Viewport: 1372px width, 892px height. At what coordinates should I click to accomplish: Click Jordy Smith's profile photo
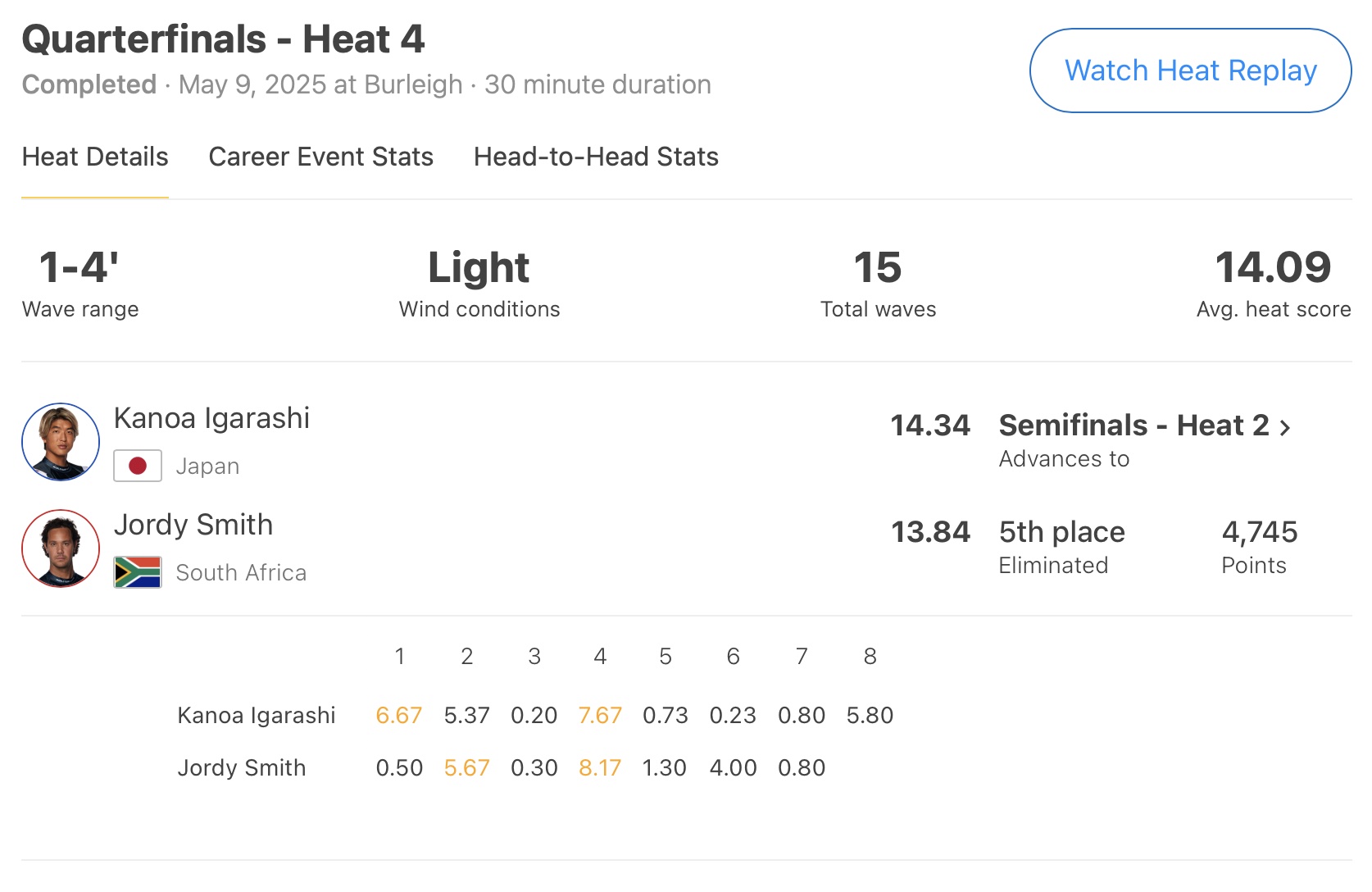pyautogui.click(x=61, y=548)
